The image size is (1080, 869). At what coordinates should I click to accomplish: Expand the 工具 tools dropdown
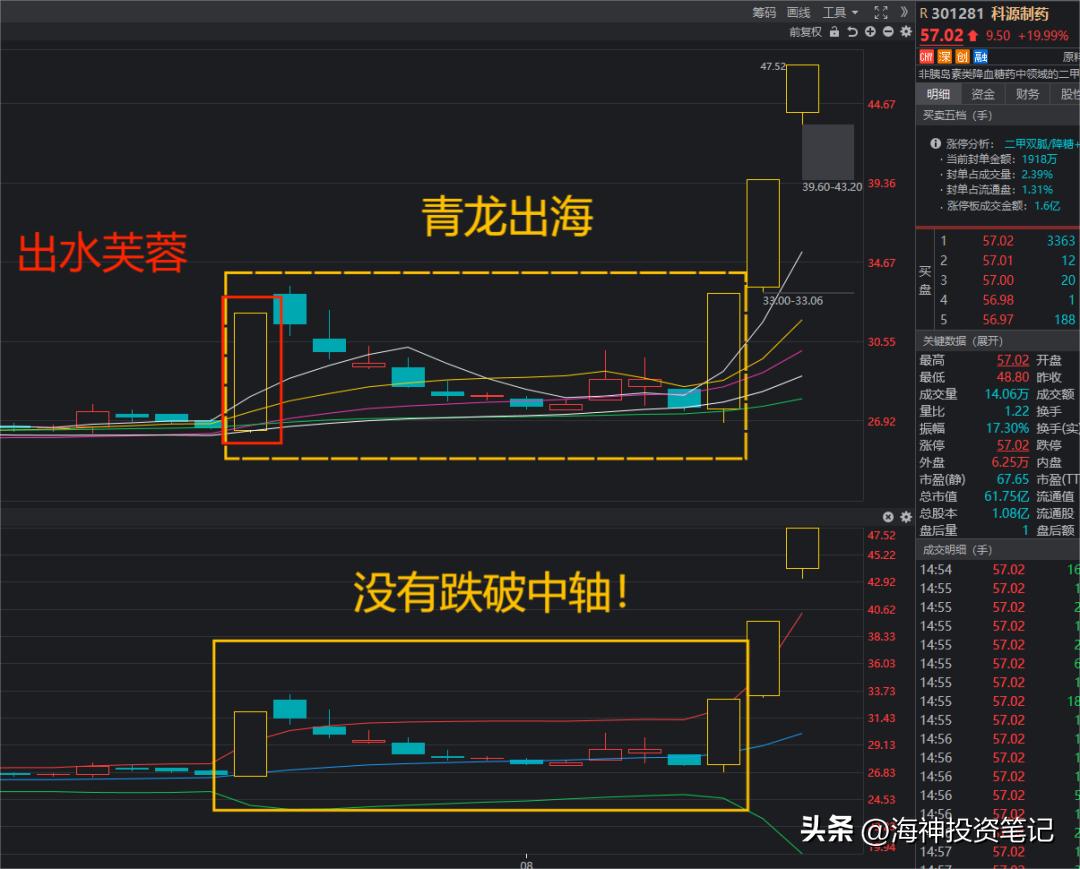(840, 12)
